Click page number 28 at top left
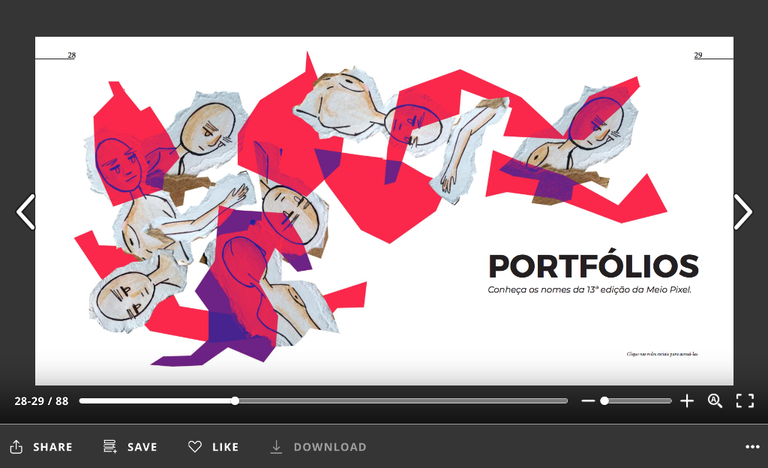Viewport: 768px width, 468px height. point(71,56)
